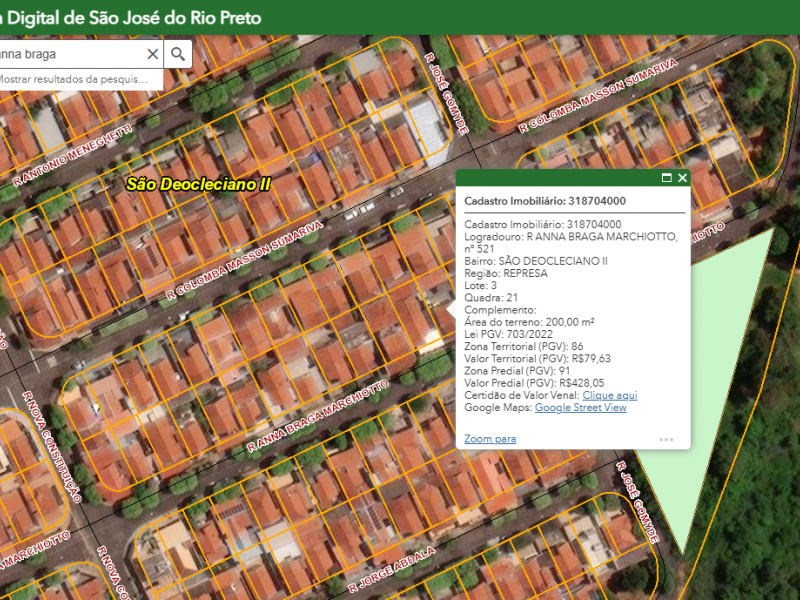
Task: Open the Google Street View link
Action: (x=580, y=408)
